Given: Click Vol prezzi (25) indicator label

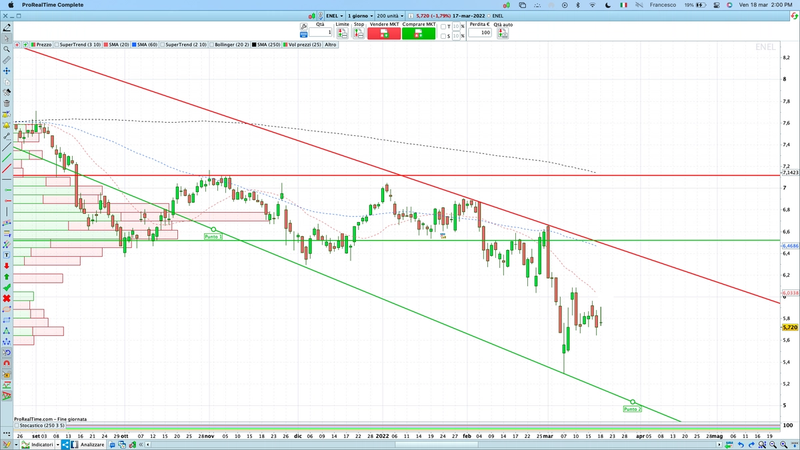Looking at the screenshot, I should tap(305, 45).
